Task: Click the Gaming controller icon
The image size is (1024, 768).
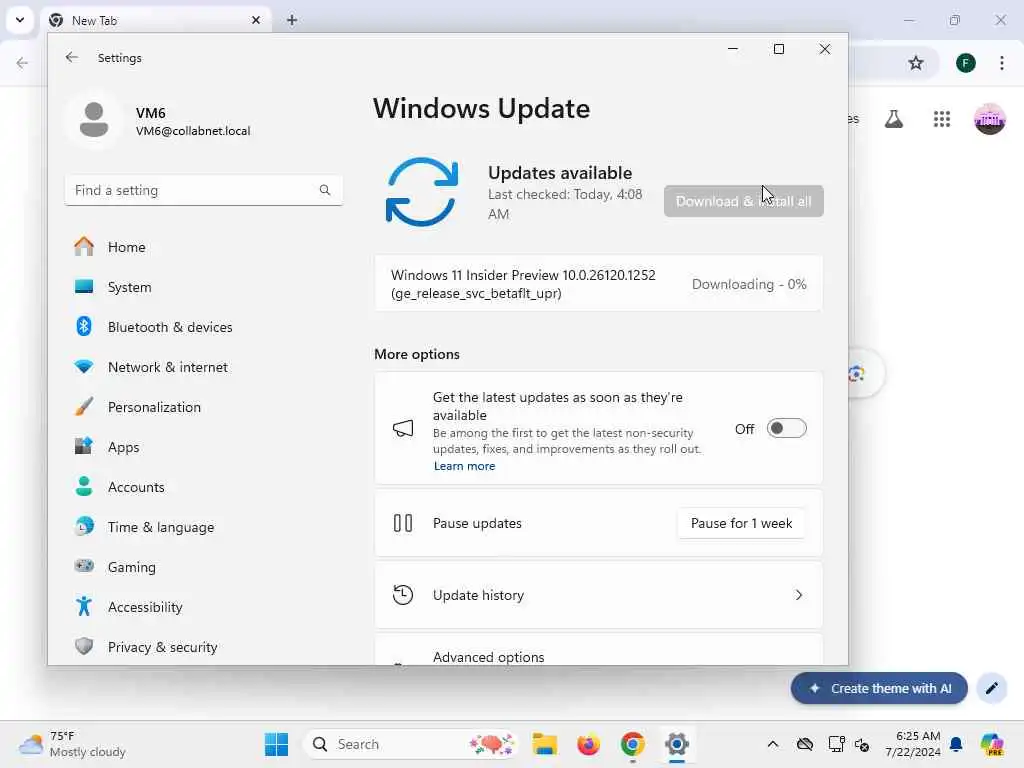Action: pos(84,566)
